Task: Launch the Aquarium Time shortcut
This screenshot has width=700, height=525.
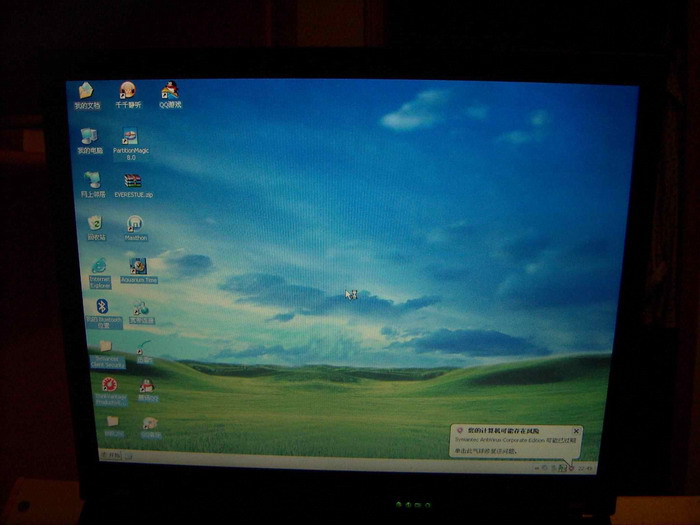Action: (139, 267)
